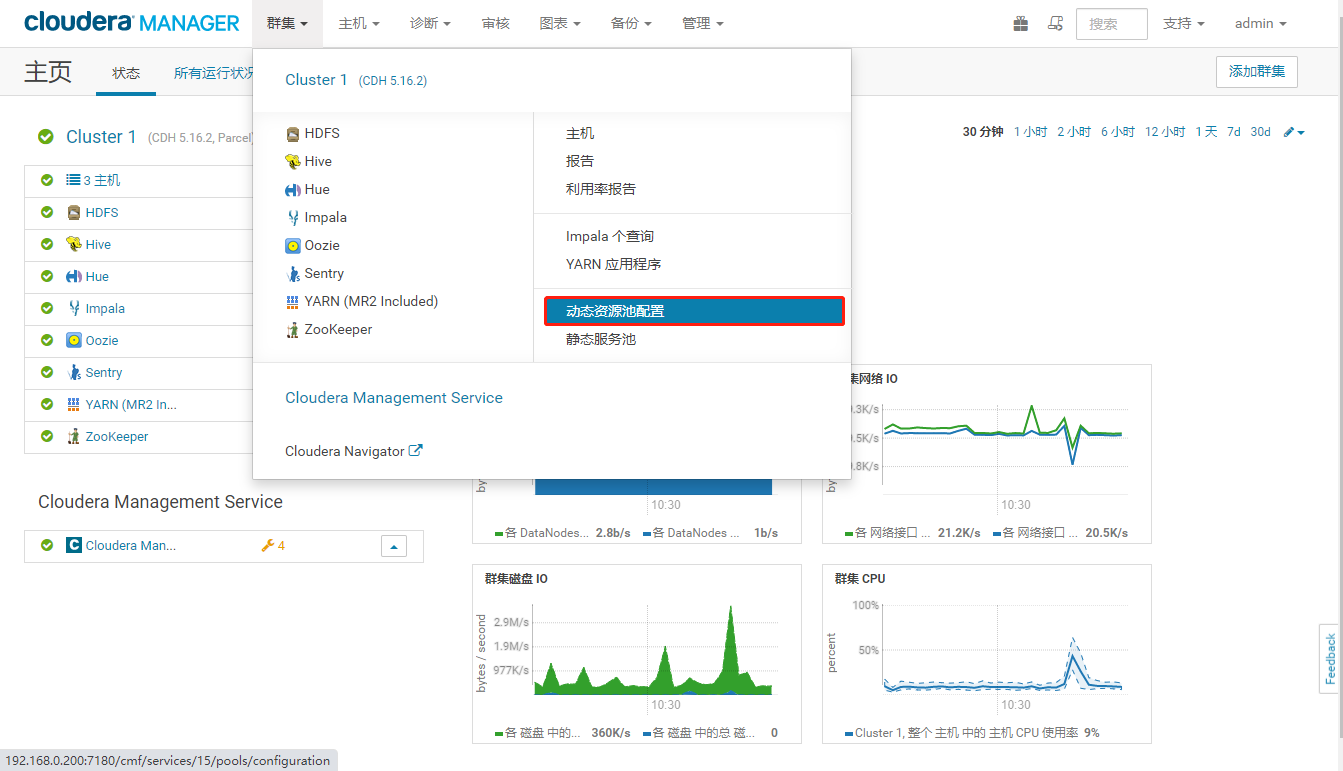
Task: Click the Impala icon in the dropdown menu
Action: pos(293,218)
